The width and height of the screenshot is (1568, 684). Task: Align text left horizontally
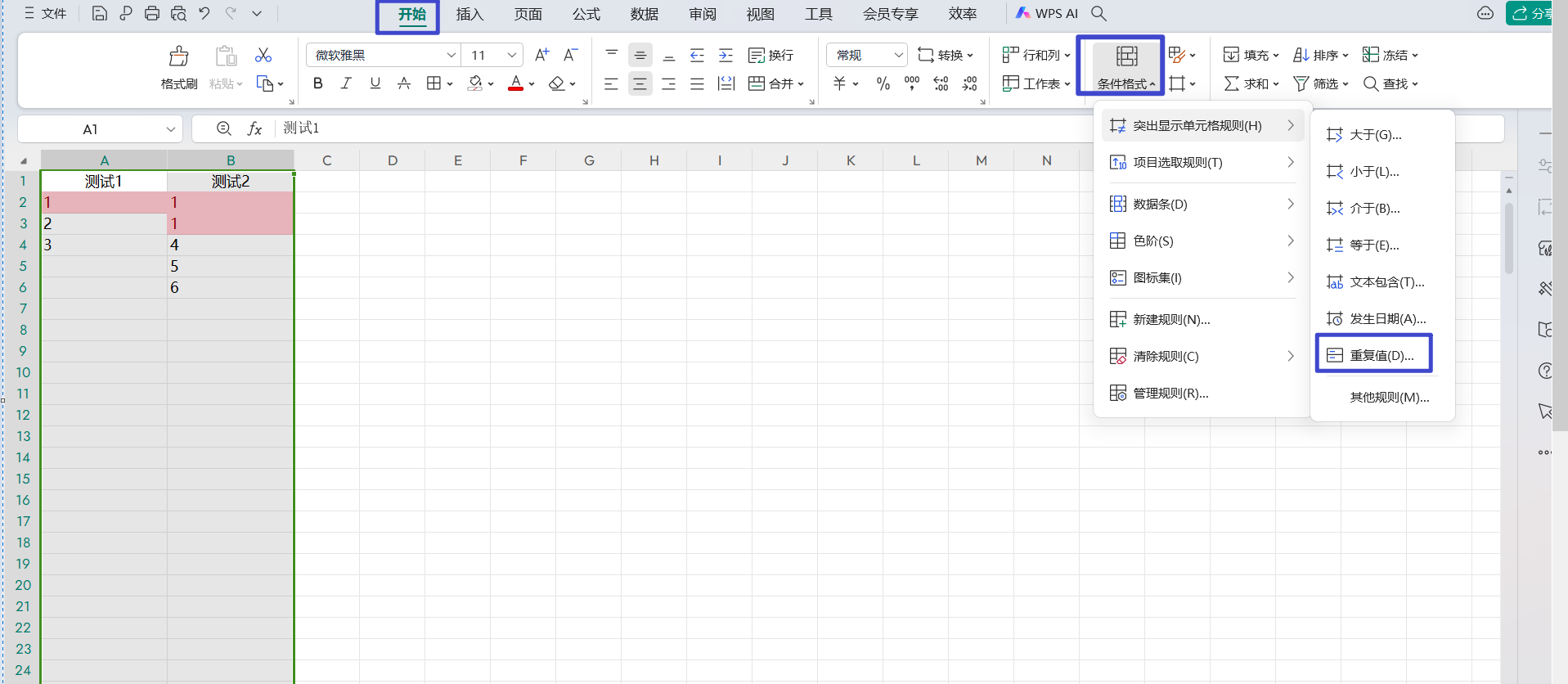click(611, 83)
